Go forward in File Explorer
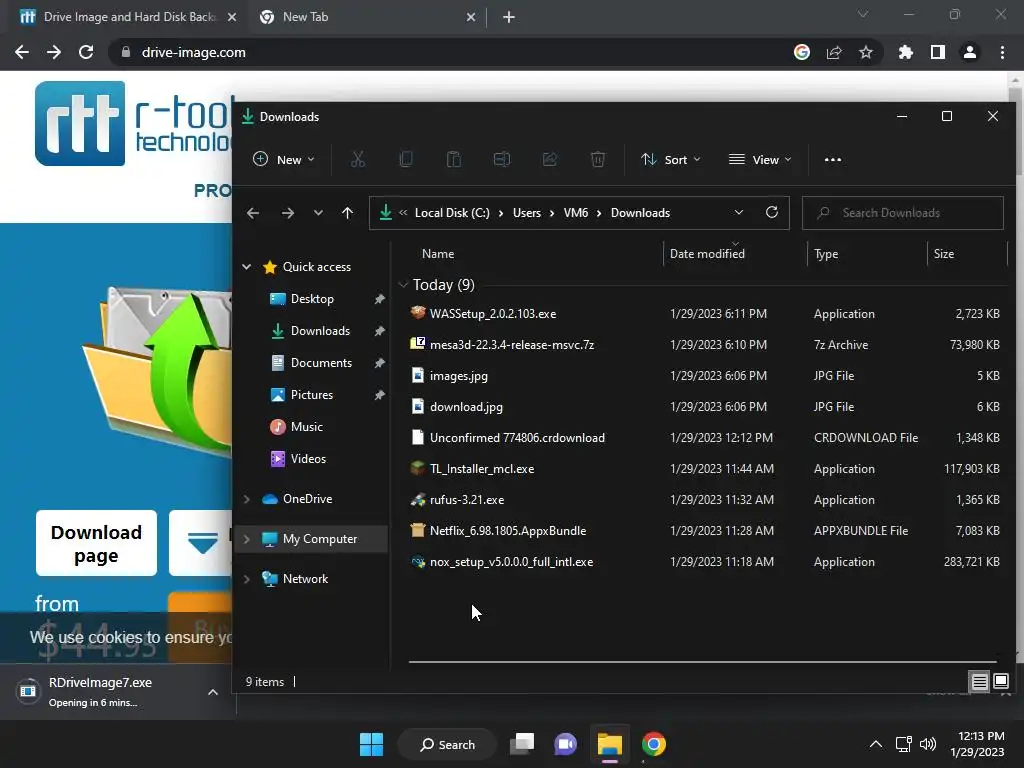 click(287, 213)
